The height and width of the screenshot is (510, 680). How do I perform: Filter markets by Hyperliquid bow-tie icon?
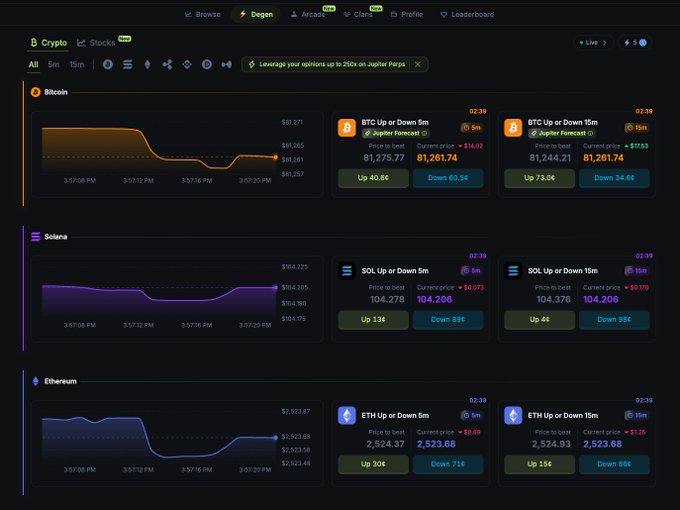(226, 65)
